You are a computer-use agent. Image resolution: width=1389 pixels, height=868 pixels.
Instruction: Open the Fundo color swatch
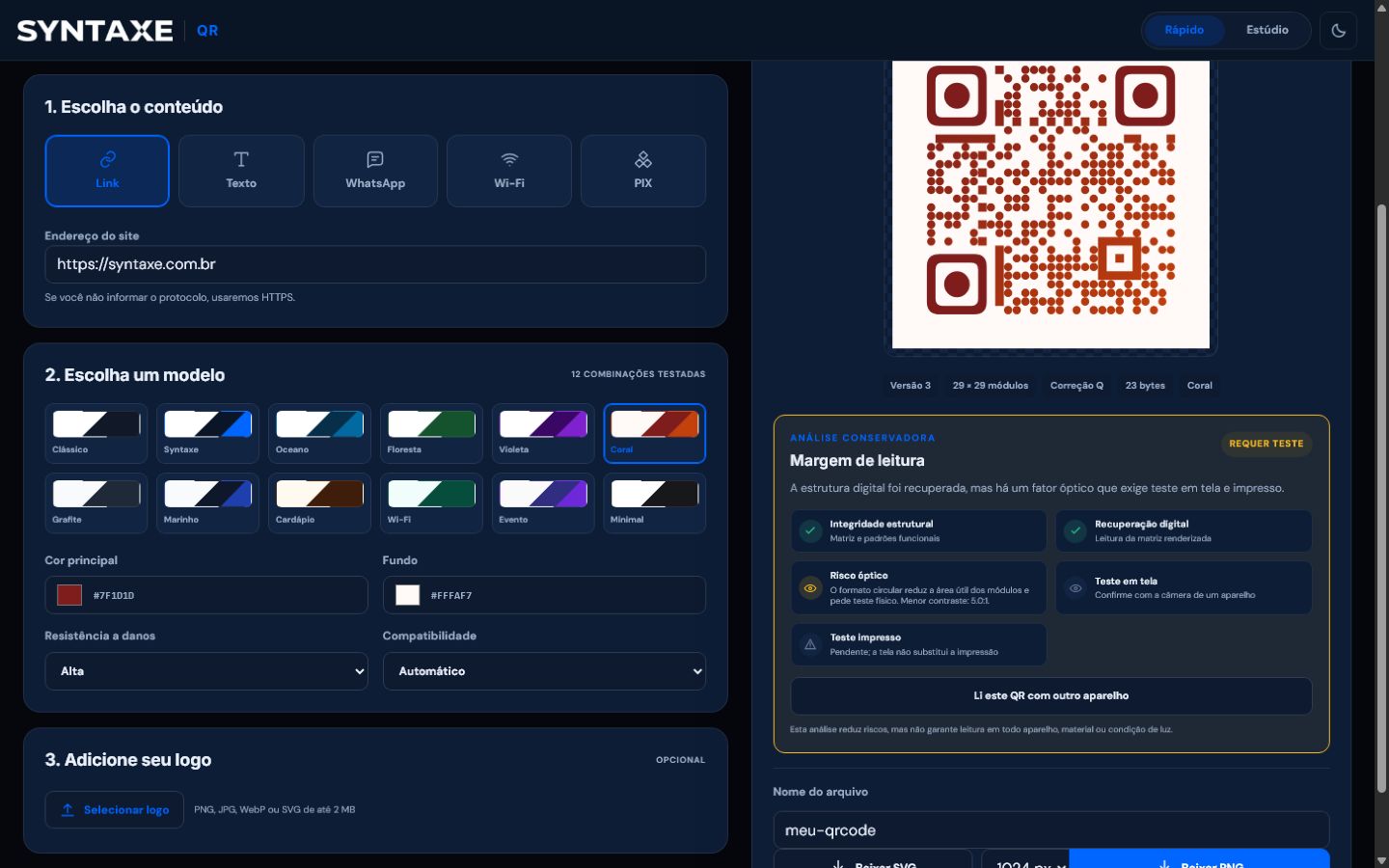tap(407, 595)
